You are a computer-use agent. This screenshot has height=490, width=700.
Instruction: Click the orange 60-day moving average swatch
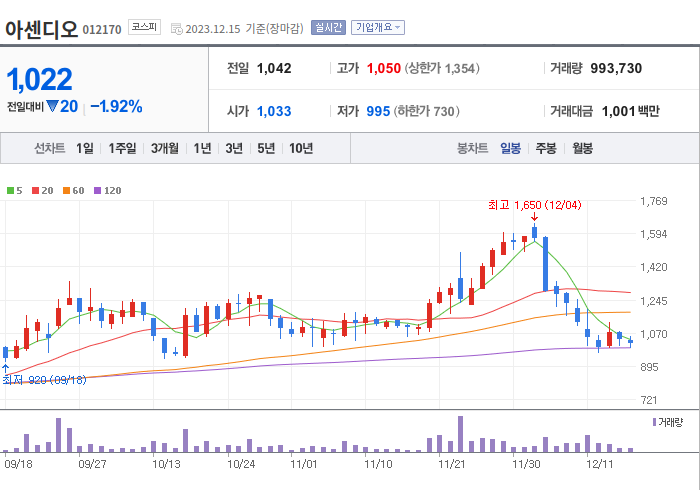coord(67,191)
